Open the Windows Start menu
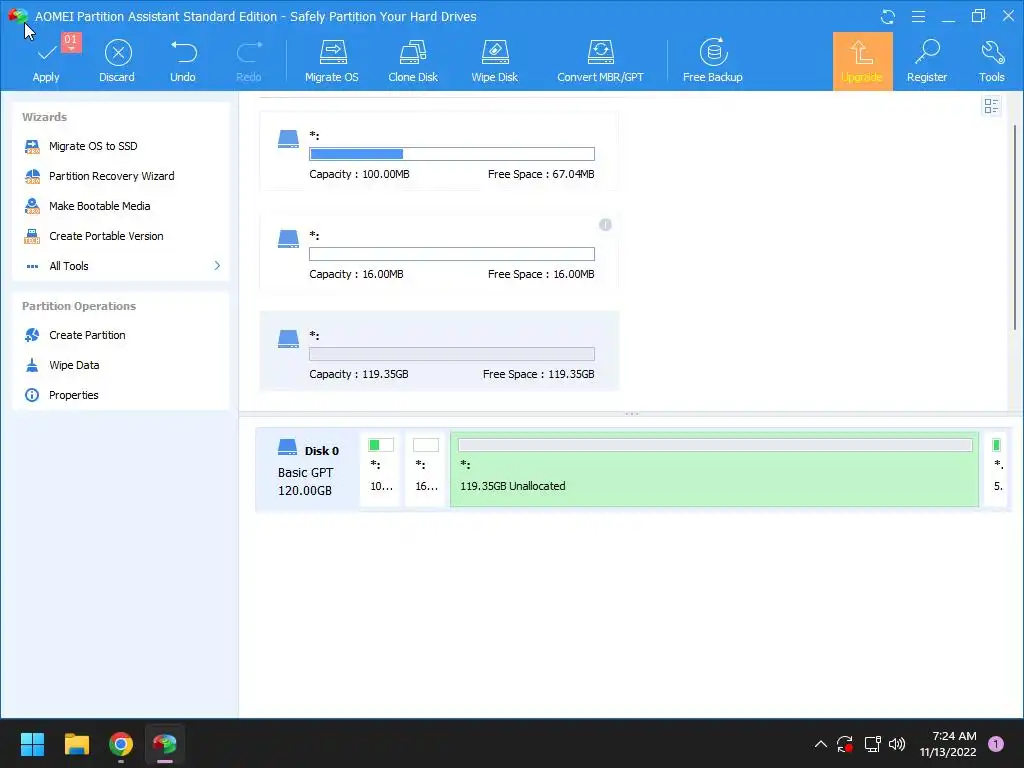The image size is (1024, 768). [32, 744]
